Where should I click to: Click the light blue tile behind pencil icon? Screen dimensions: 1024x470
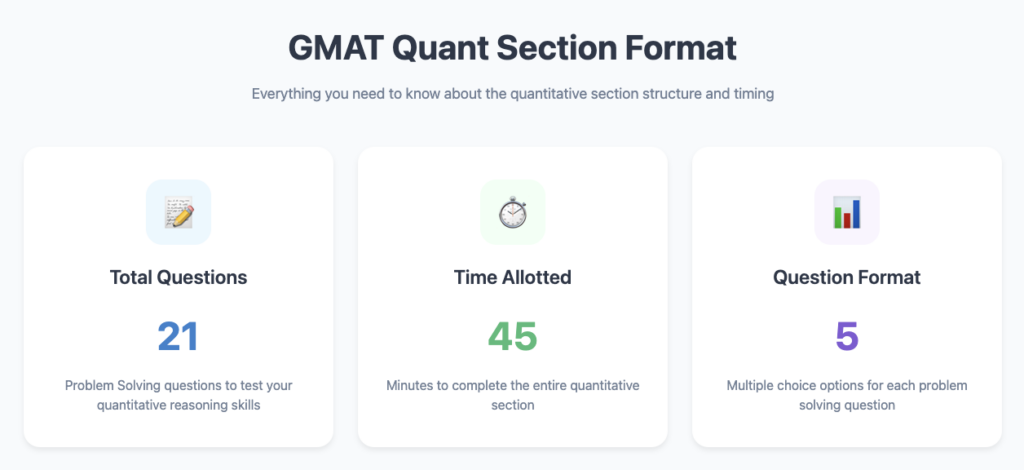[x=178, y=212]
